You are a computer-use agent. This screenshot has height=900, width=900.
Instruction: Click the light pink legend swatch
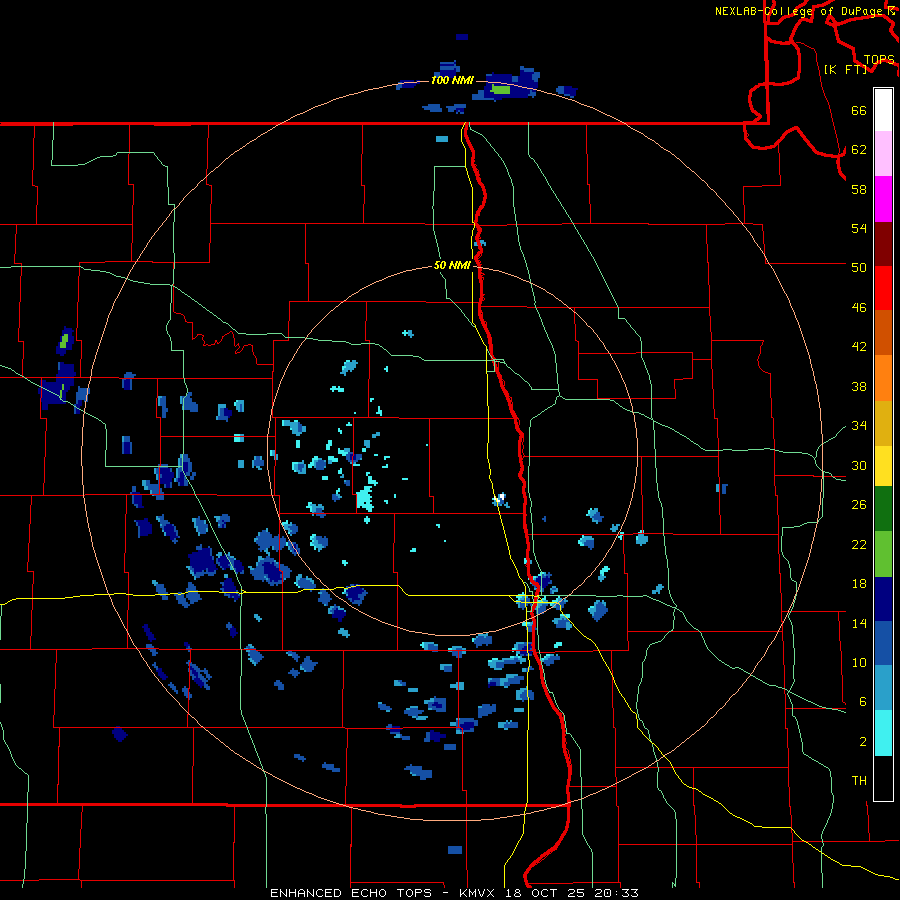[883, 154]
